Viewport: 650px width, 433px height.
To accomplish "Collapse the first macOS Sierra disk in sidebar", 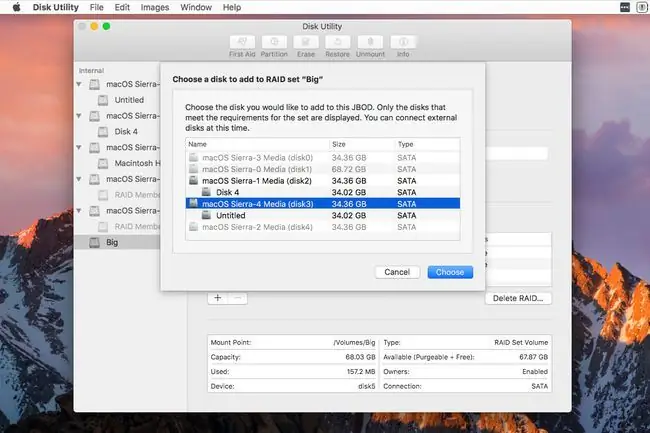I will click(x=79, y=84).
